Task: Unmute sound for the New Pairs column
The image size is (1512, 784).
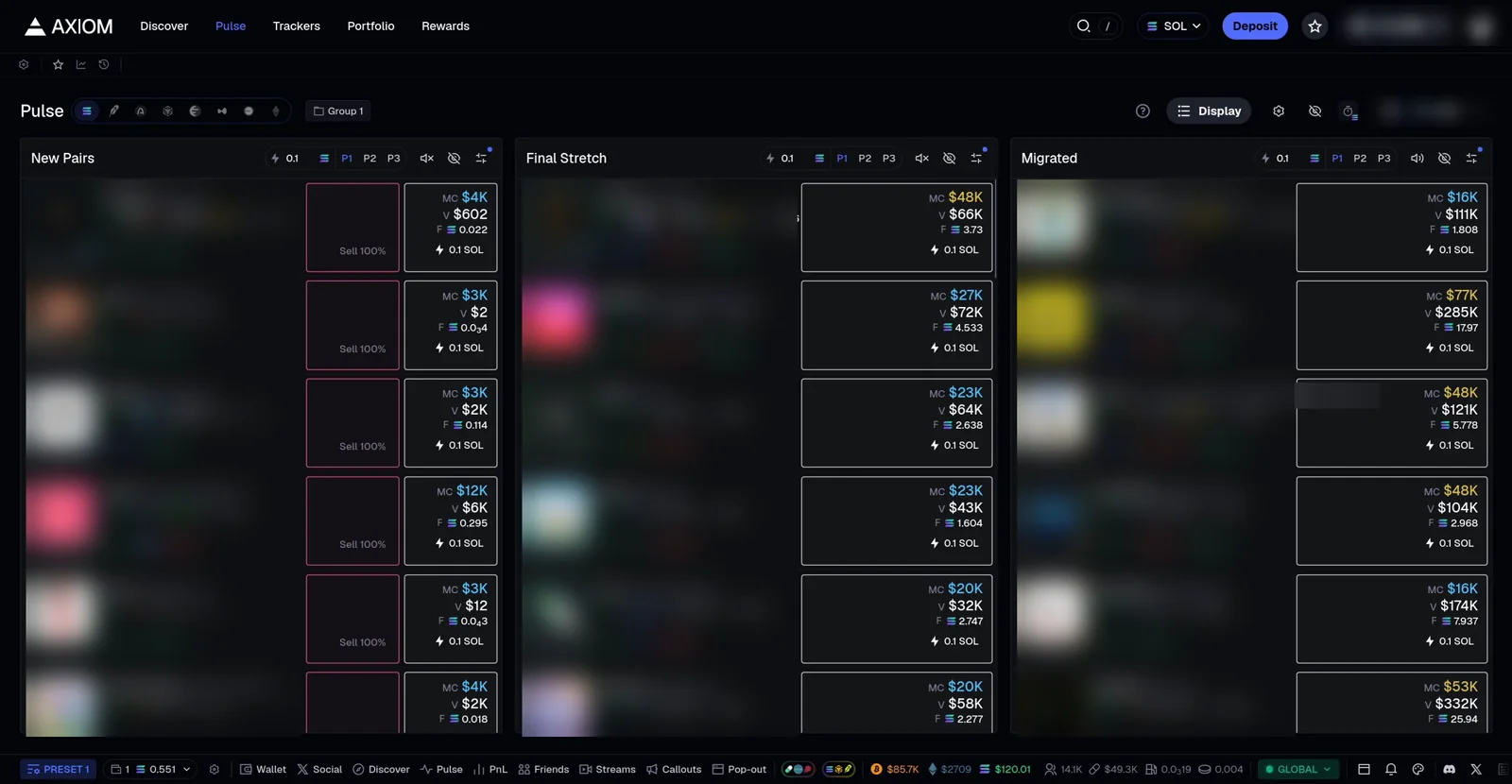Action: 427,158
